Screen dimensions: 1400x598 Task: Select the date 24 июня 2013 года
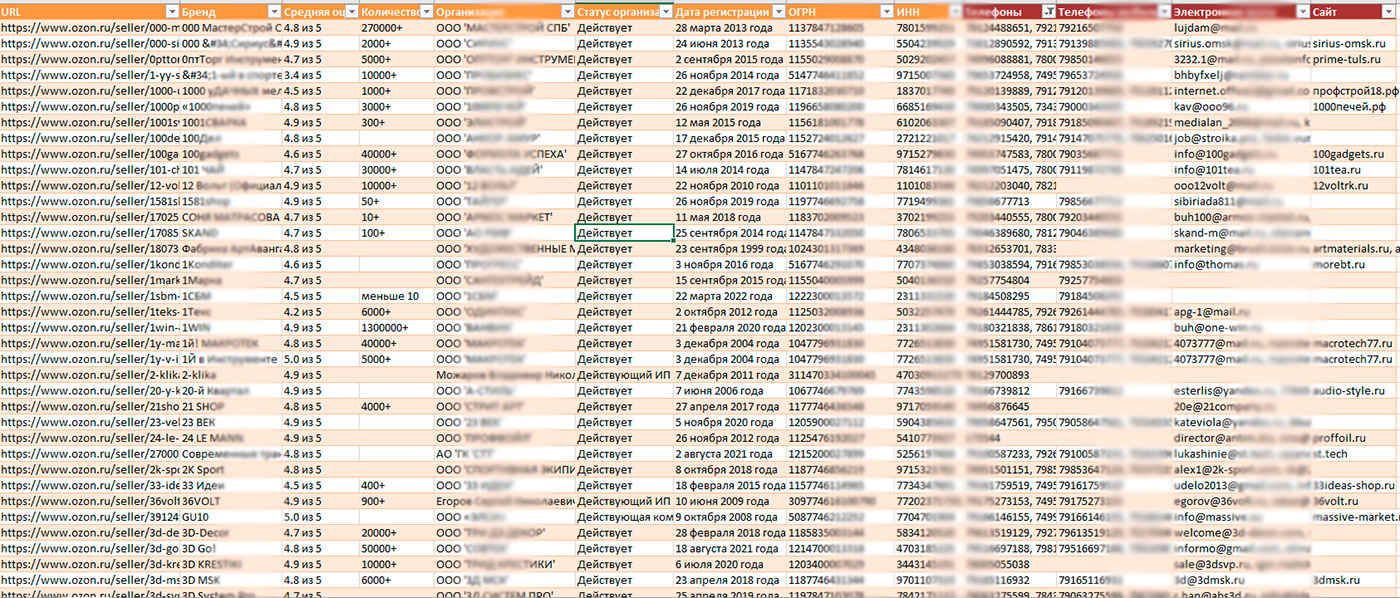coord(731,44)
